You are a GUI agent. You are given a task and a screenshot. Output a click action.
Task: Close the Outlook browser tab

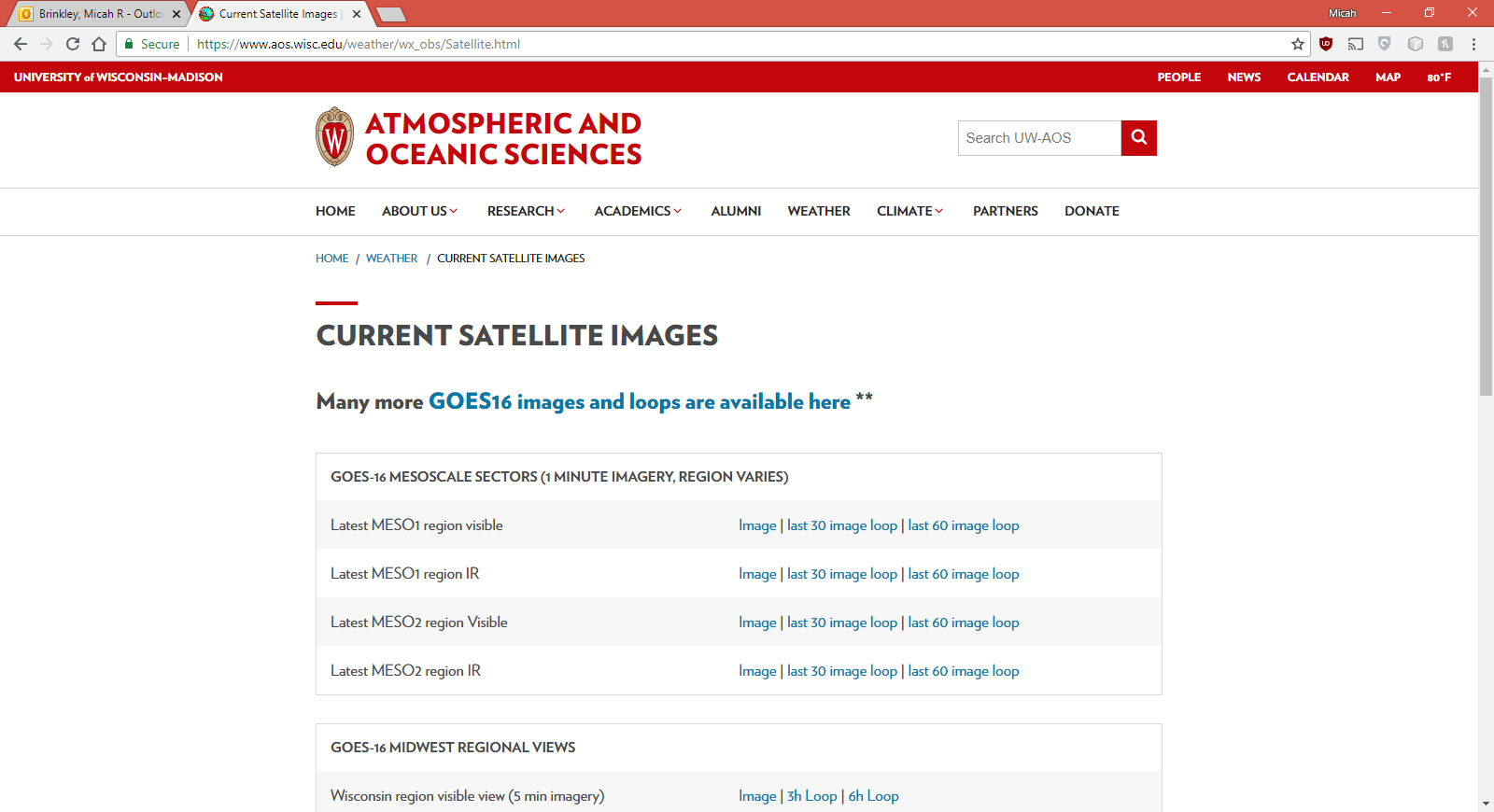tap(176, 14)
